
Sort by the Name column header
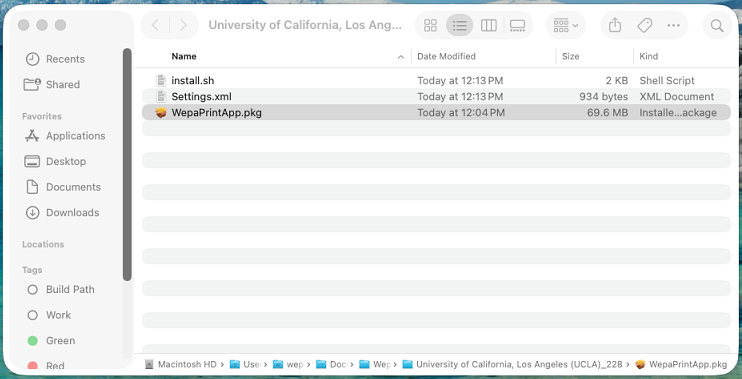[x=184, y=56]
